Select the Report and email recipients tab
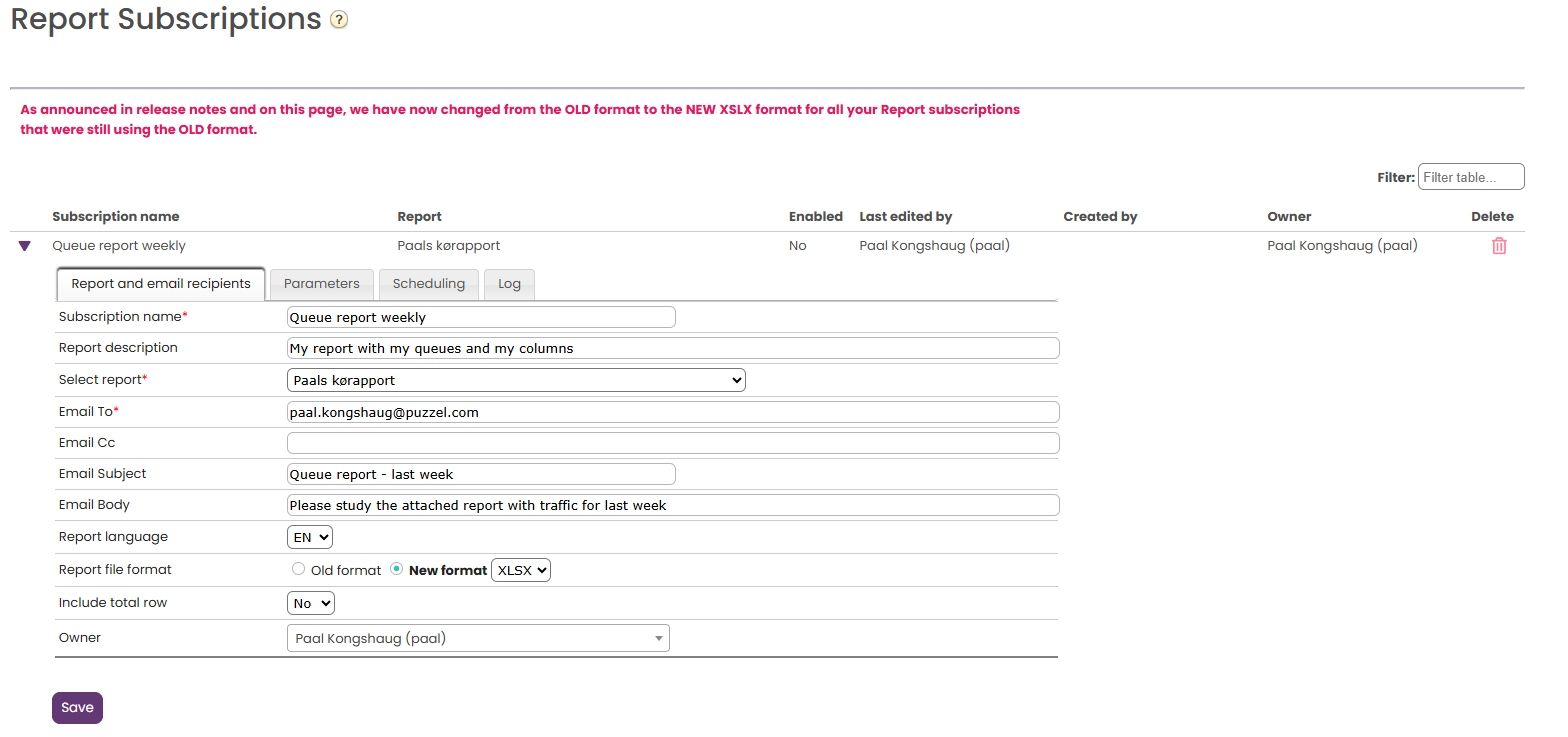This screenshot has height=737, width=1568. click(x=161, y=284)
